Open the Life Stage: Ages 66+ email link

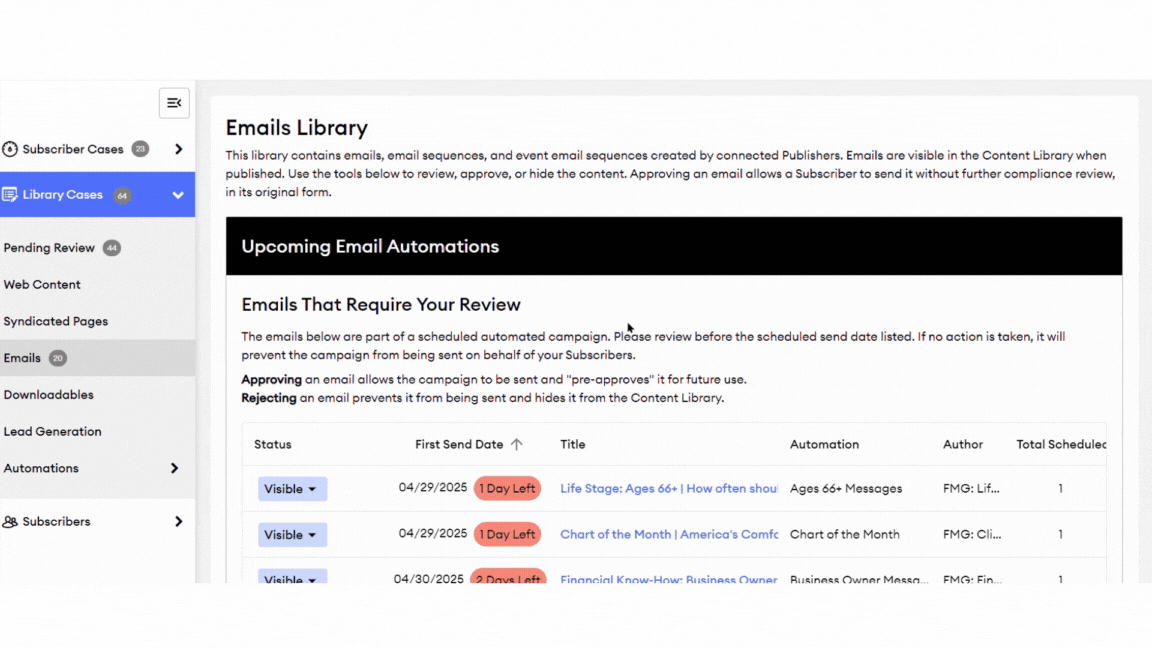pos(668,489)
